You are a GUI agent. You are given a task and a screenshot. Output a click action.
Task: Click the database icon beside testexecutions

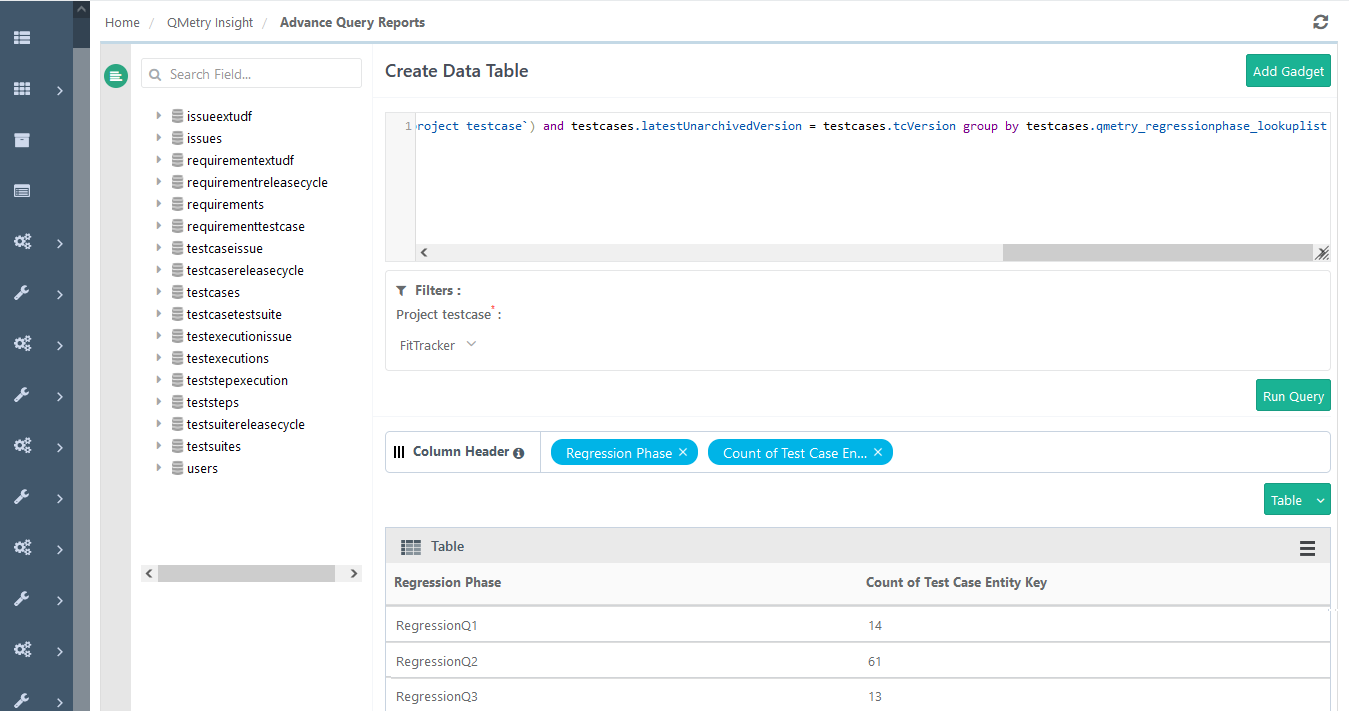[178, 358]
